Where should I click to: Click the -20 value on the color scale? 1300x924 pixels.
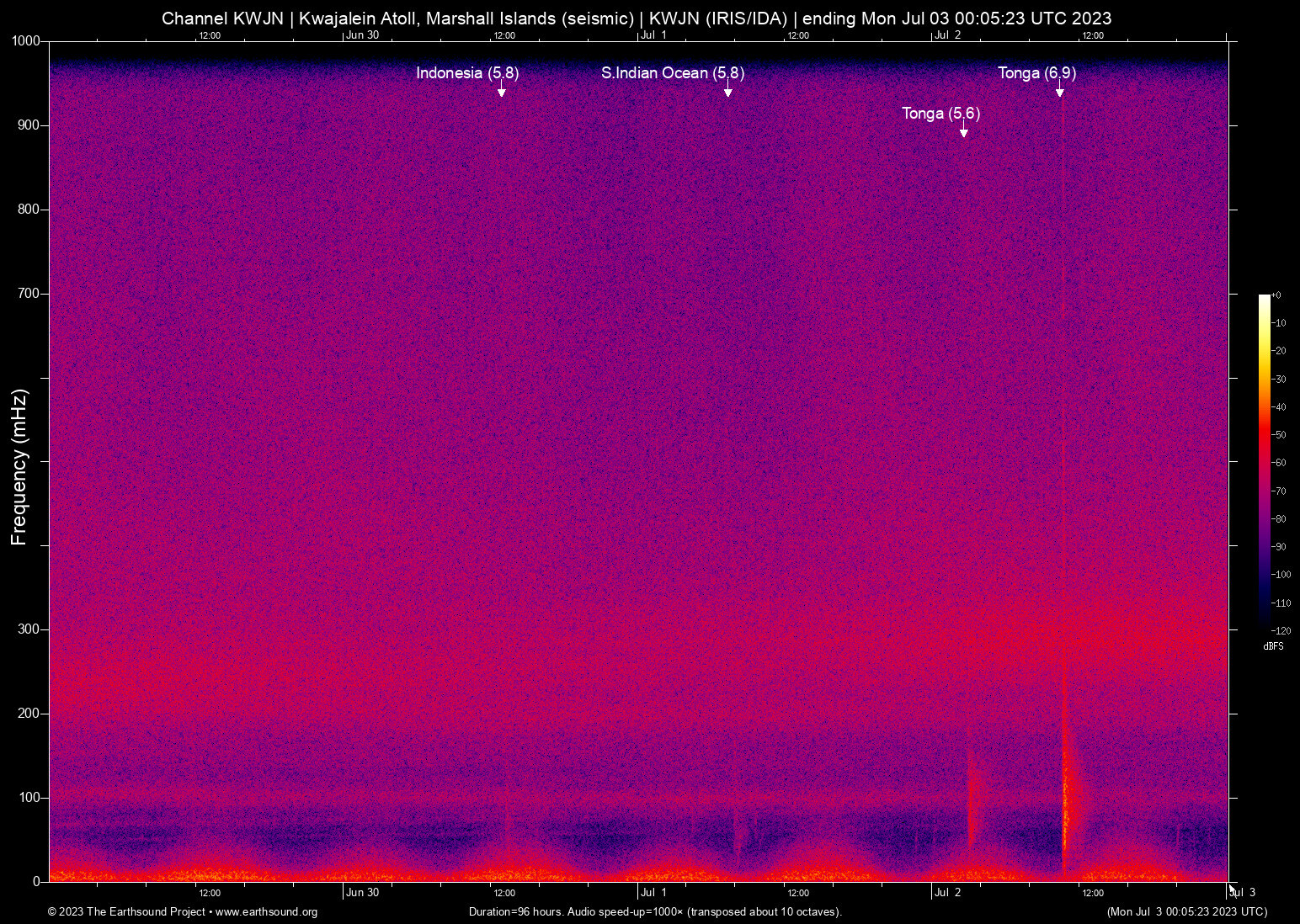coord(1279,351)
